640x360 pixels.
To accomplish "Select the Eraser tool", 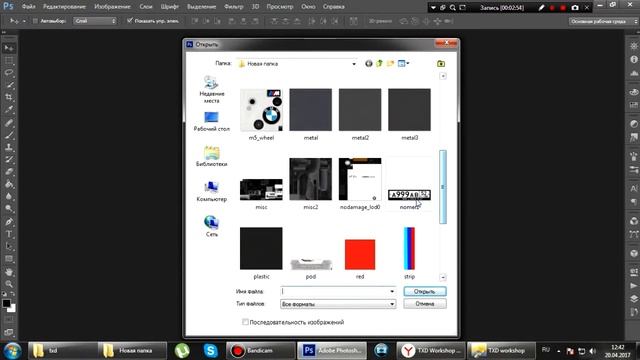I will click(9, 172).
